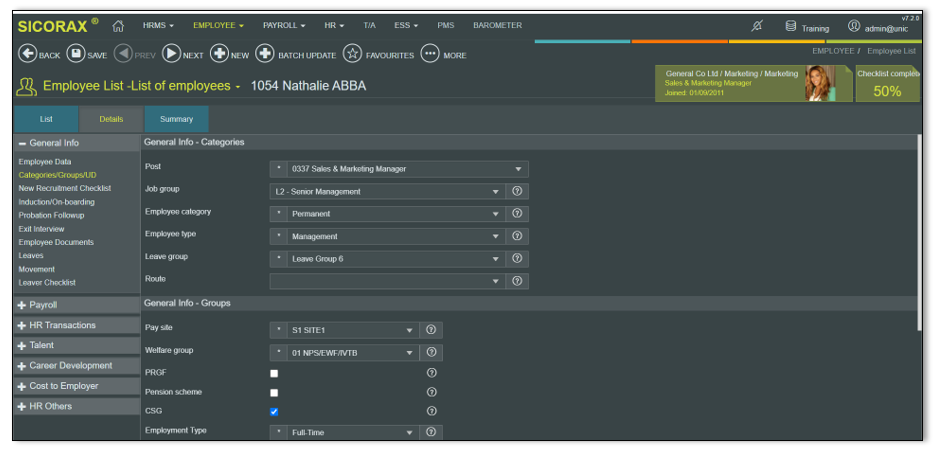Viewport: 934px width, 451px height.
Task: Click the New plus icon
Action: click(218, 55)
